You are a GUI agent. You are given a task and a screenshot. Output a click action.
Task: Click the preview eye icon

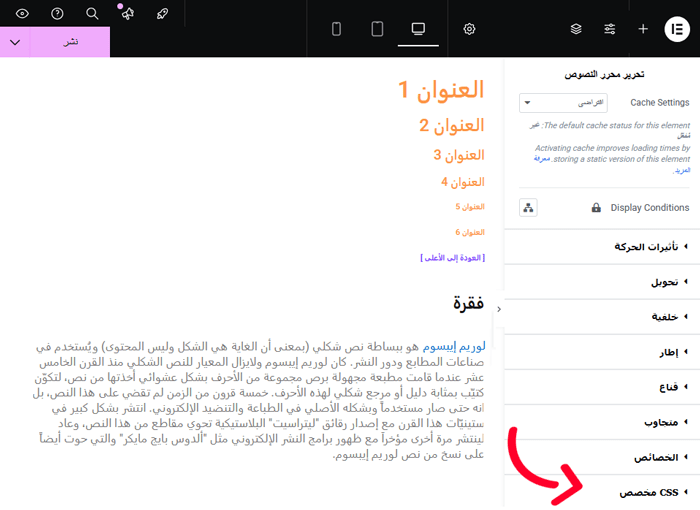pos(22,14)
